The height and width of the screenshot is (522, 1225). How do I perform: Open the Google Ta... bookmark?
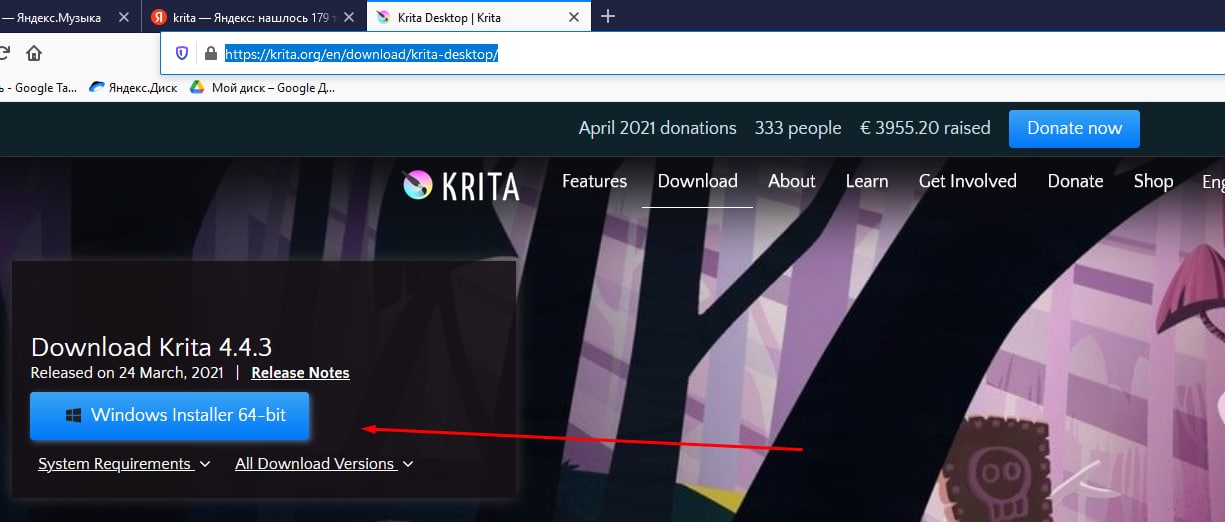click(x=38, y=87)
